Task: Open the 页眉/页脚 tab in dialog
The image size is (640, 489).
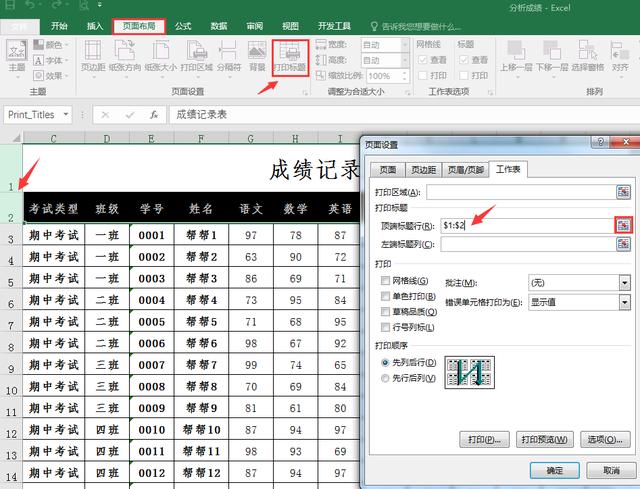Action: click(x=465, y=169)
